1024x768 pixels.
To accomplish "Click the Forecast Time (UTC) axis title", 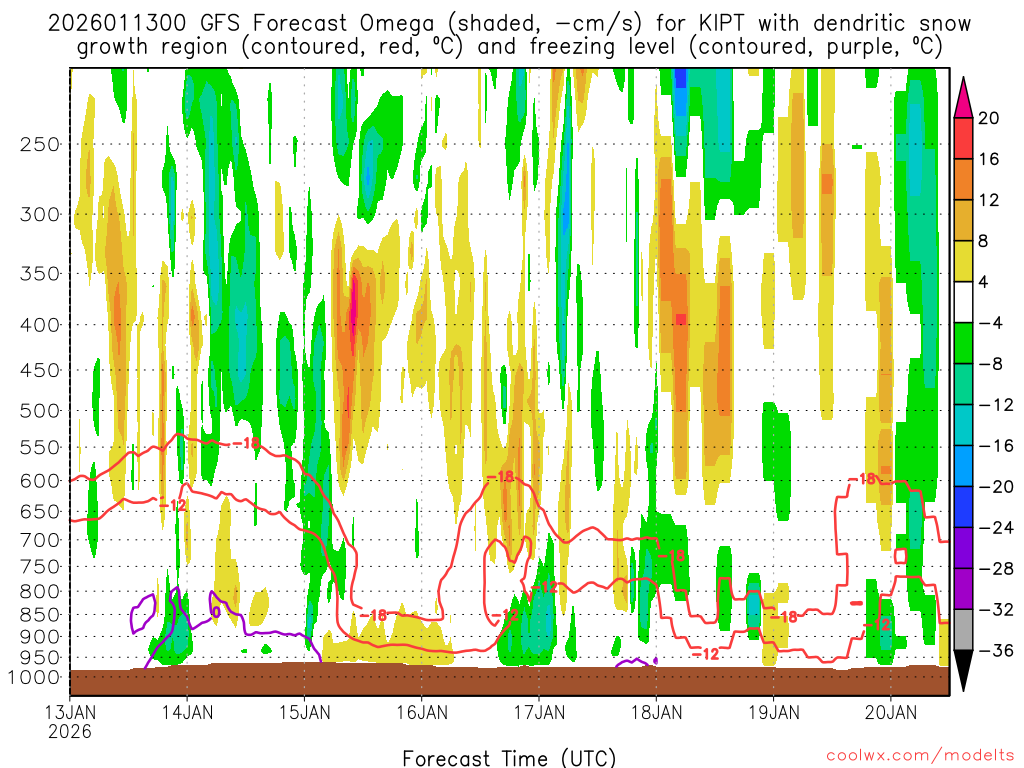I will [x=509, y=758].
